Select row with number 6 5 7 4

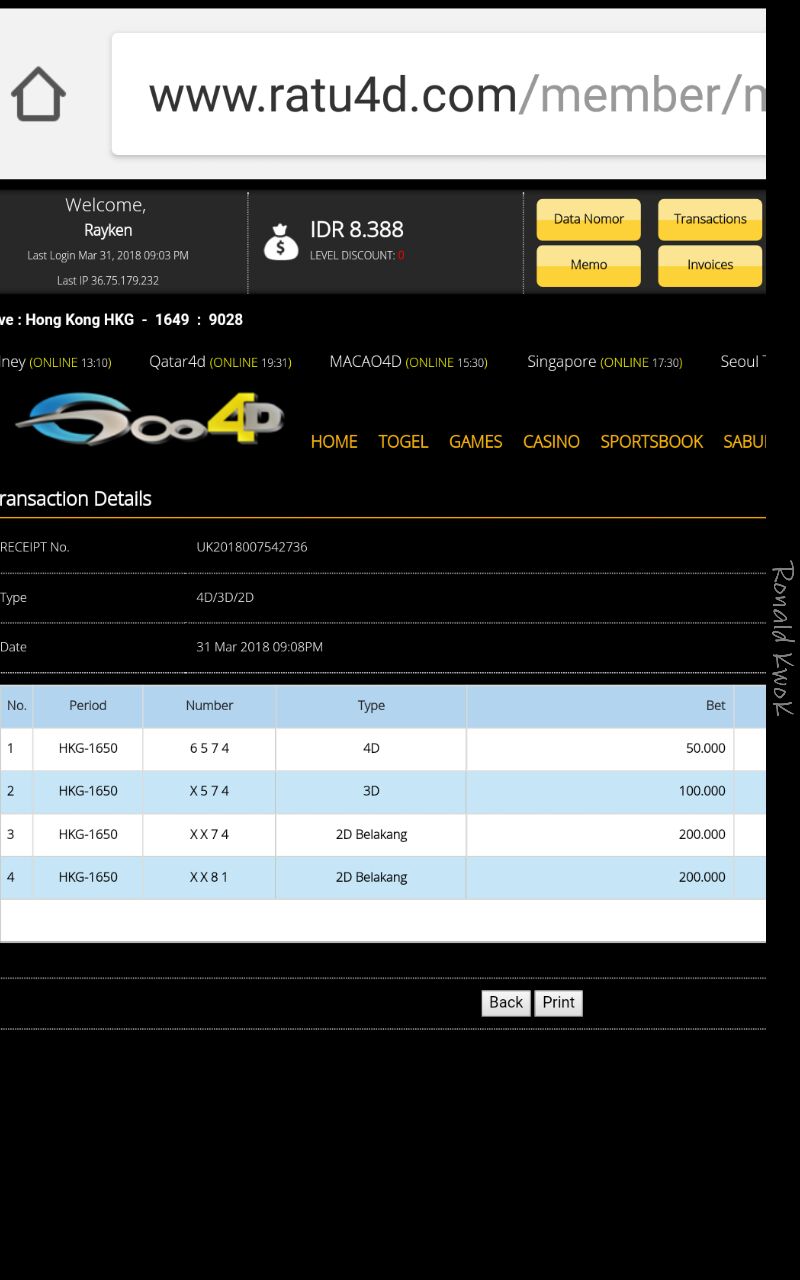click(209, 749)
